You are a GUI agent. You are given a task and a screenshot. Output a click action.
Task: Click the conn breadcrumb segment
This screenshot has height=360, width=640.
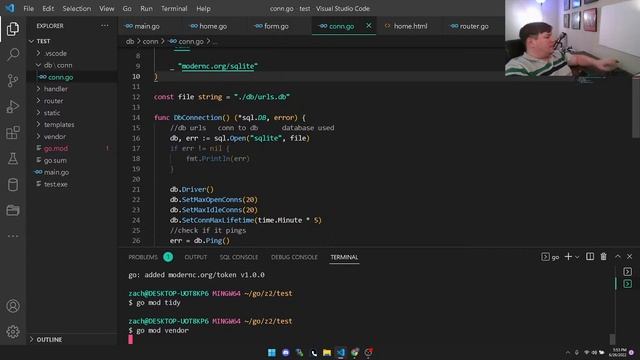[150, 41]
